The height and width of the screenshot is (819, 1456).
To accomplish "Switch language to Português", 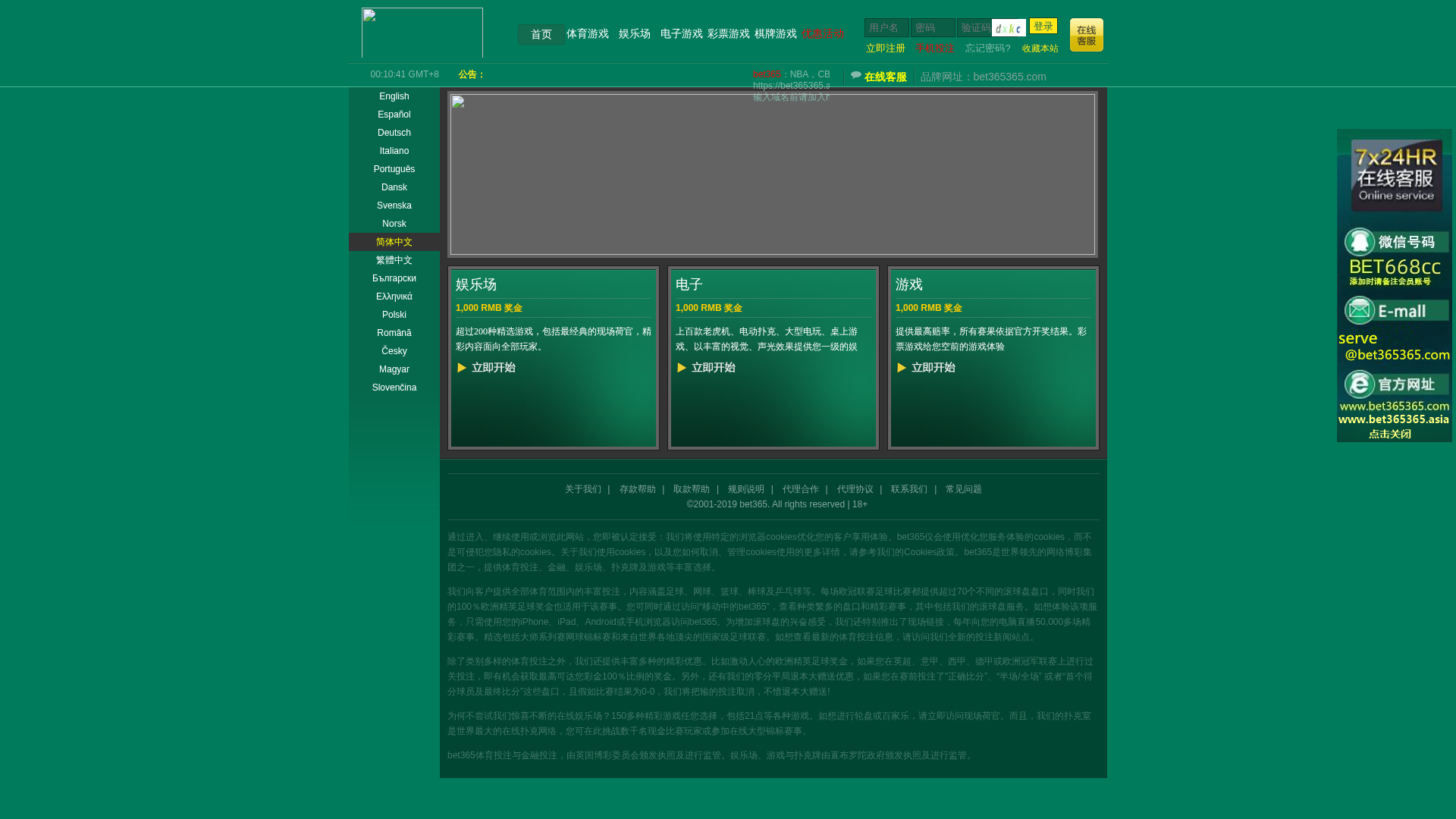I will tap(394, 169).
